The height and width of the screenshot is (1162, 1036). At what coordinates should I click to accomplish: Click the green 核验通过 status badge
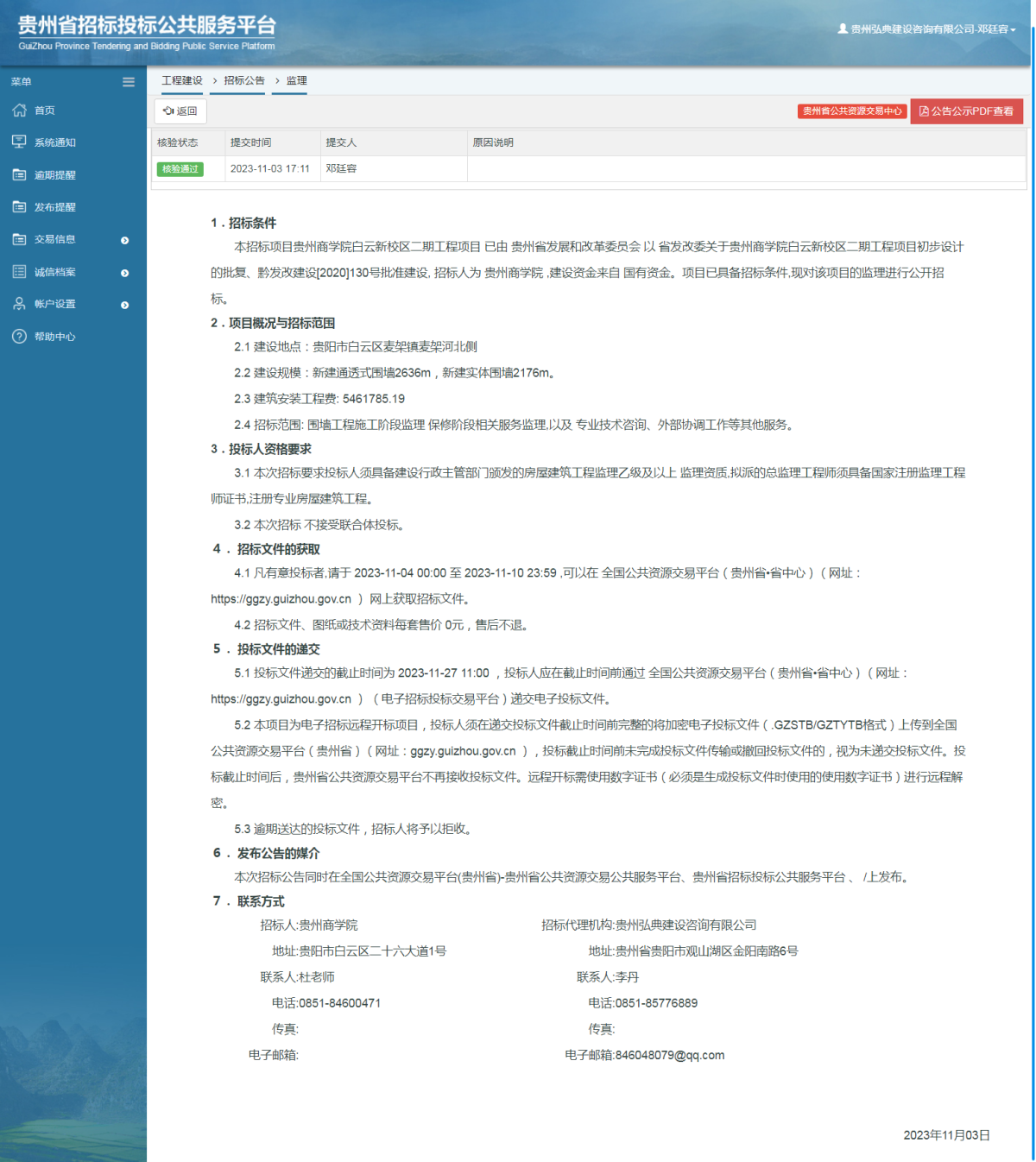point(180,169)
